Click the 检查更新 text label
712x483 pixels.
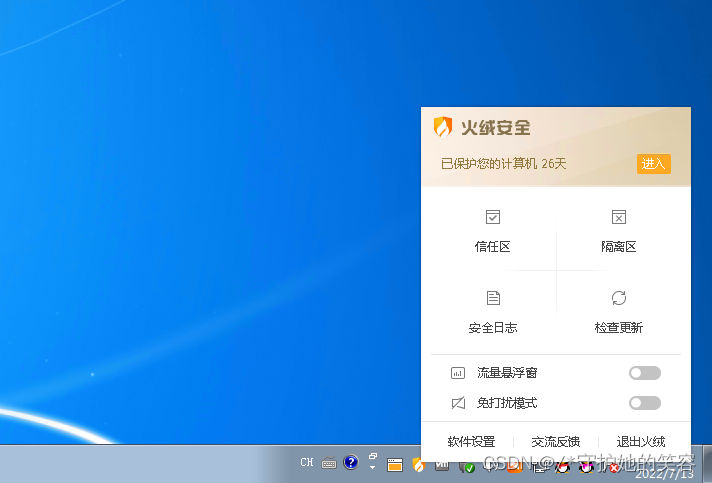618,327
